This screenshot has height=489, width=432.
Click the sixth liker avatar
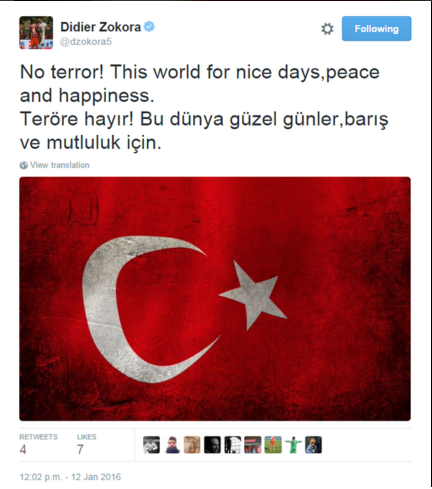pyautogui.click(x=253, y=445)
